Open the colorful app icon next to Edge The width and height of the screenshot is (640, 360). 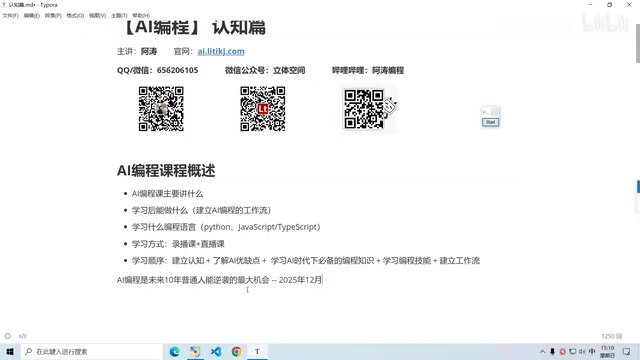(x=195, y=351)
